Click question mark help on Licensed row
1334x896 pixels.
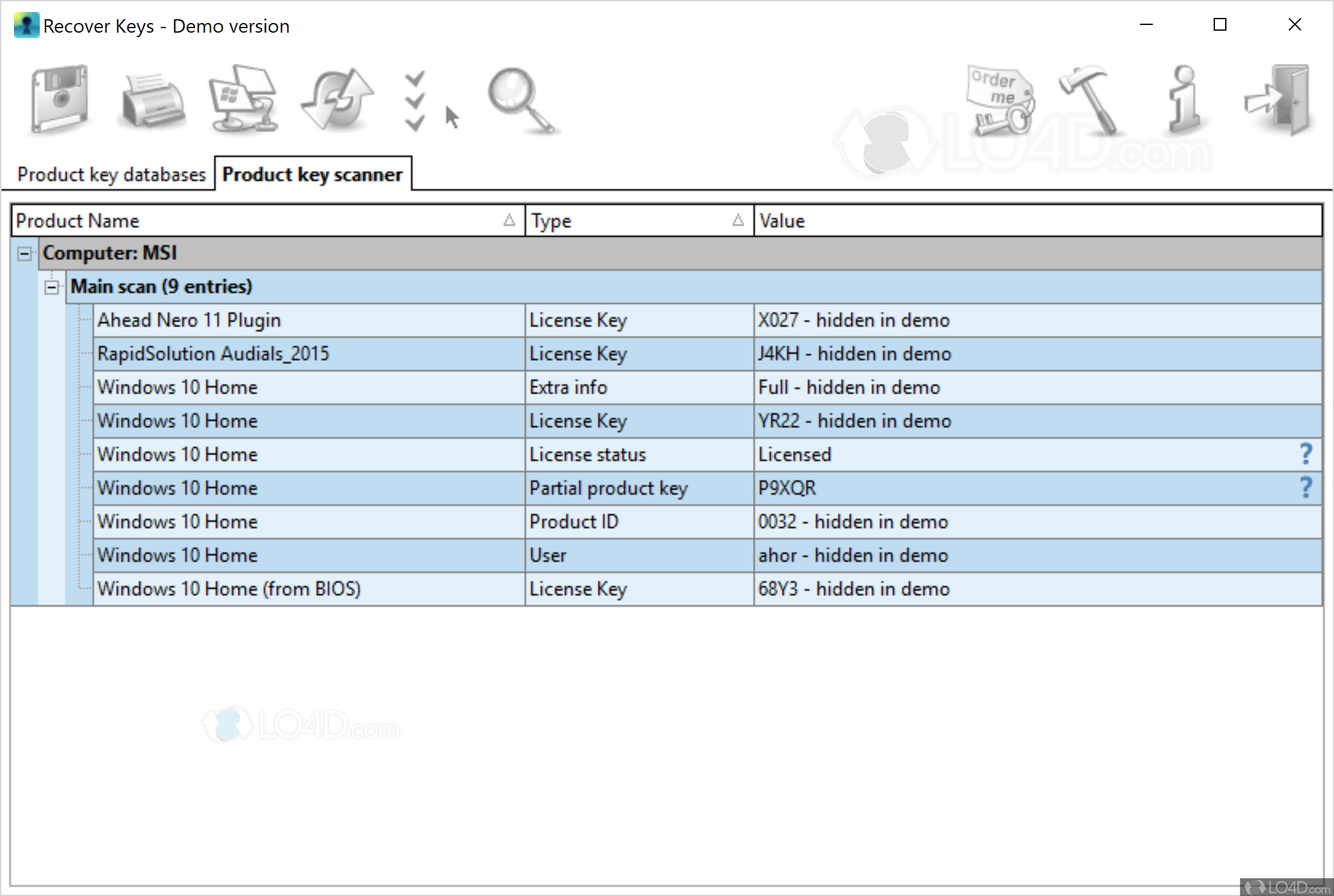1306,454
